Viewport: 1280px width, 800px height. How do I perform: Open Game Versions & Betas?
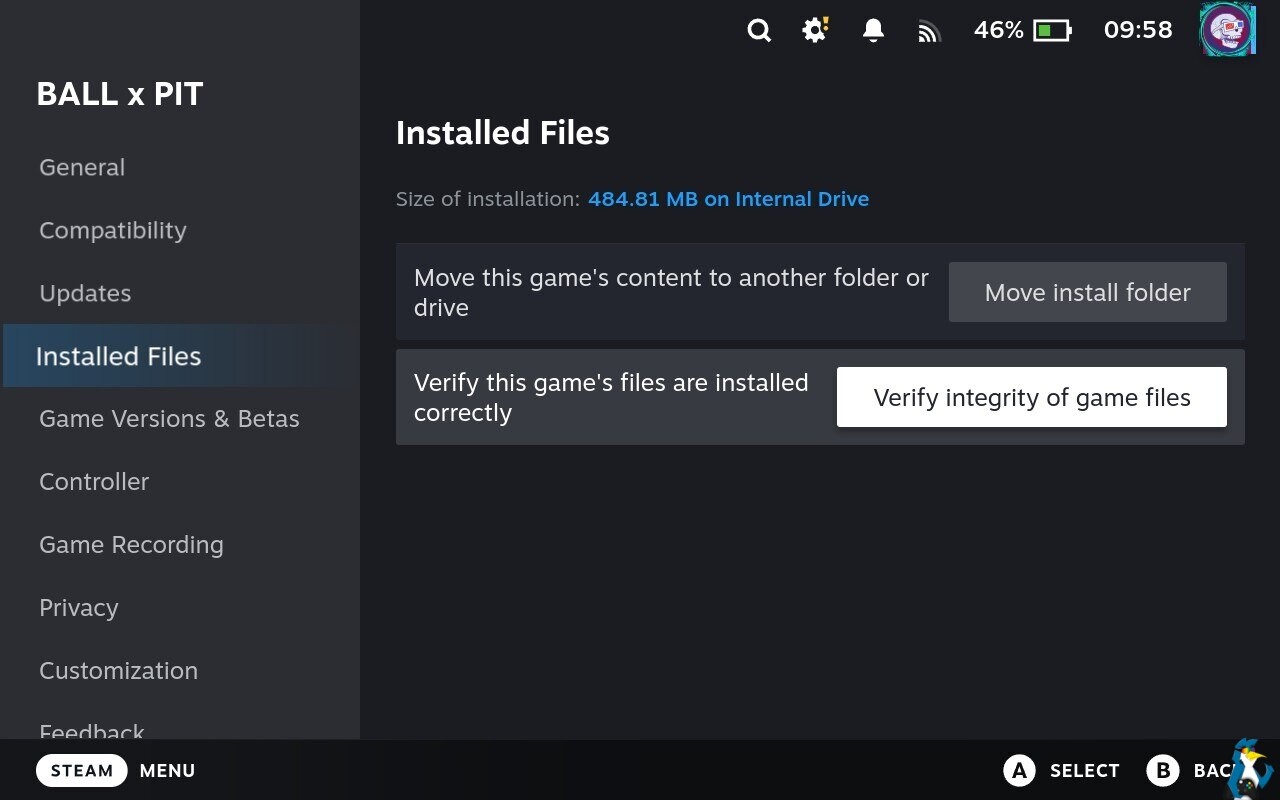tap(180, 419)
